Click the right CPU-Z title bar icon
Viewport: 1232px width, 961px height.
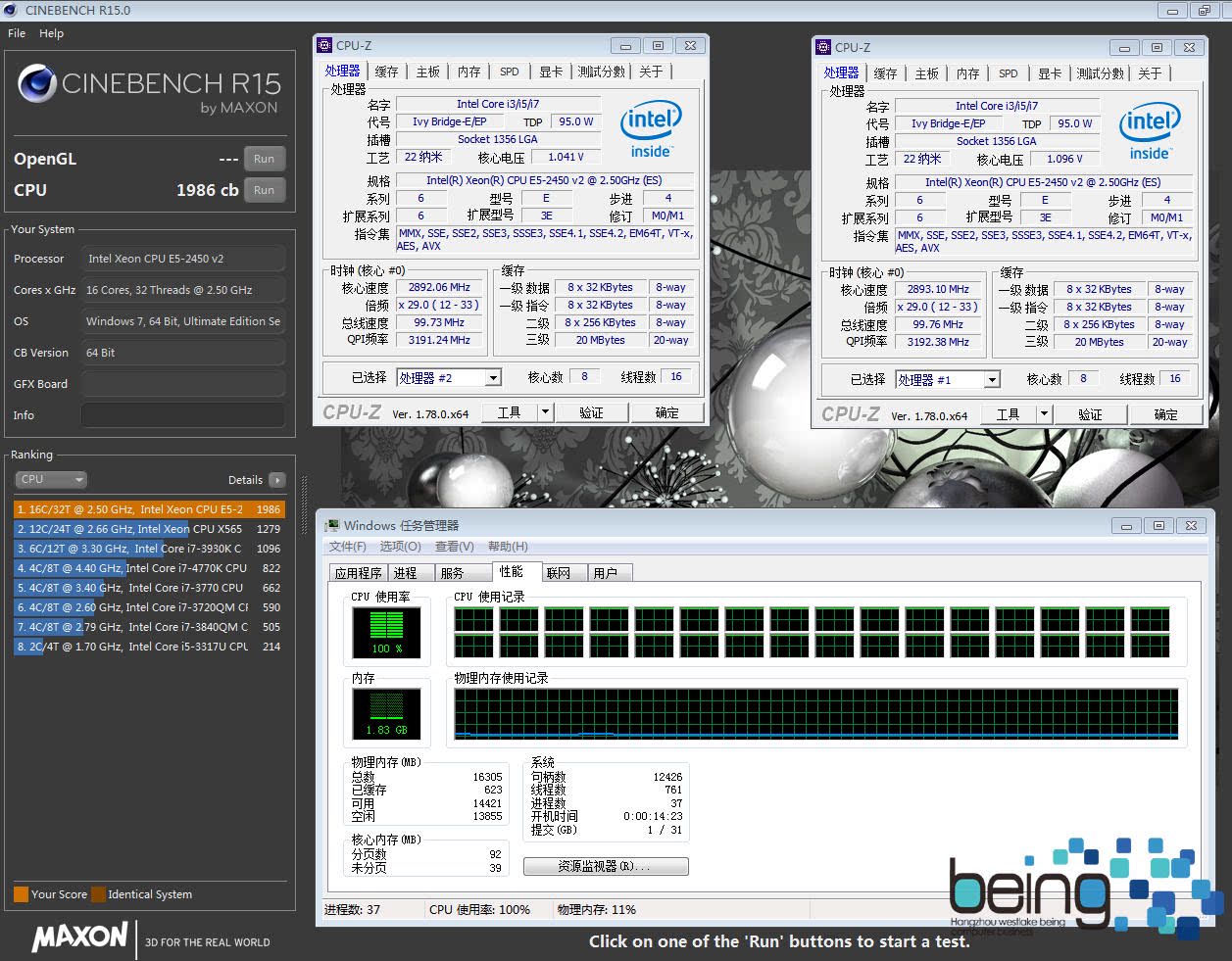coord(823,47)
